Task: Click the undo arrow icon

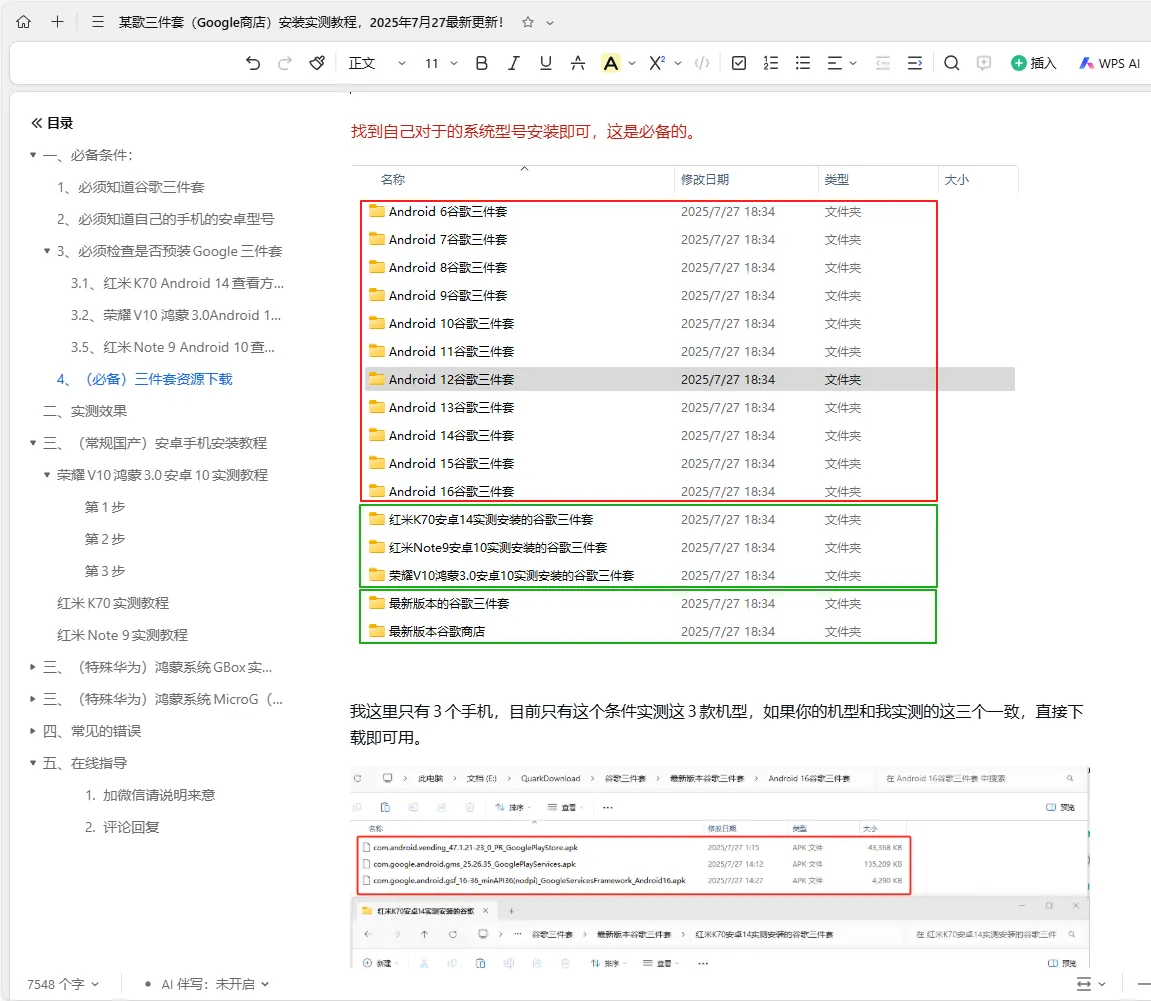Action: coord(253,63)
